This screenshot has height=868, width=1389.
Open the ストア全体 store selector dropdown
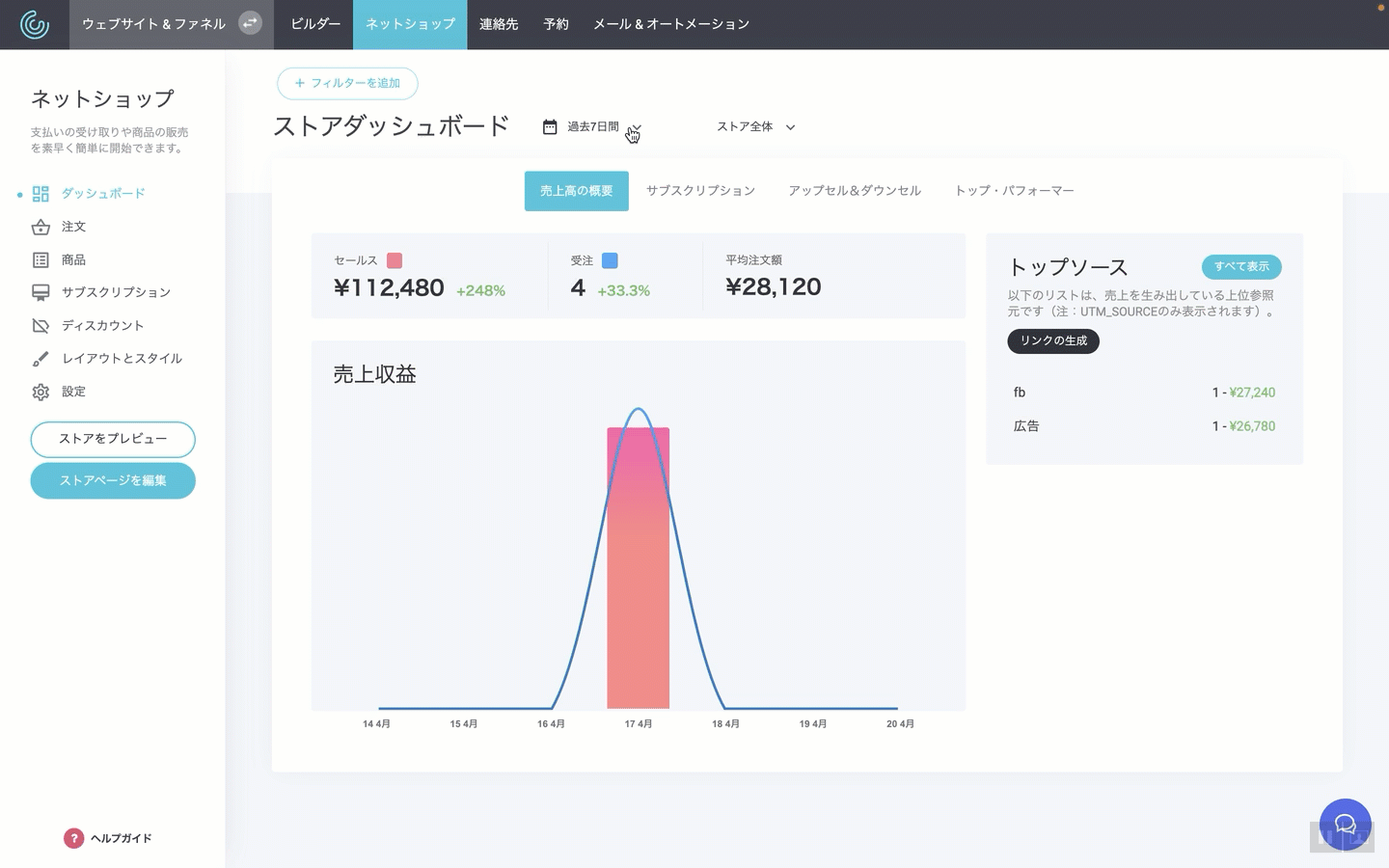coord(755,127)
